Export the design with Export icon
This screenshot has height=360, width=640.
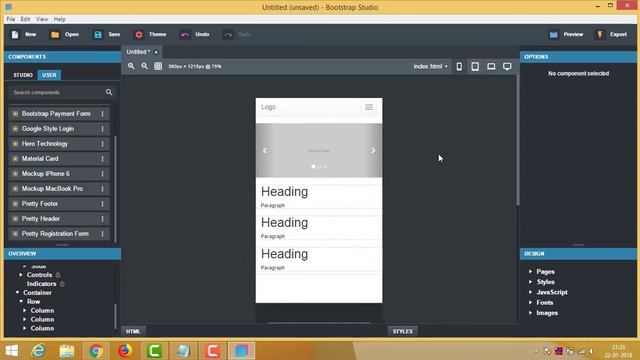click(x=600, y=35)
